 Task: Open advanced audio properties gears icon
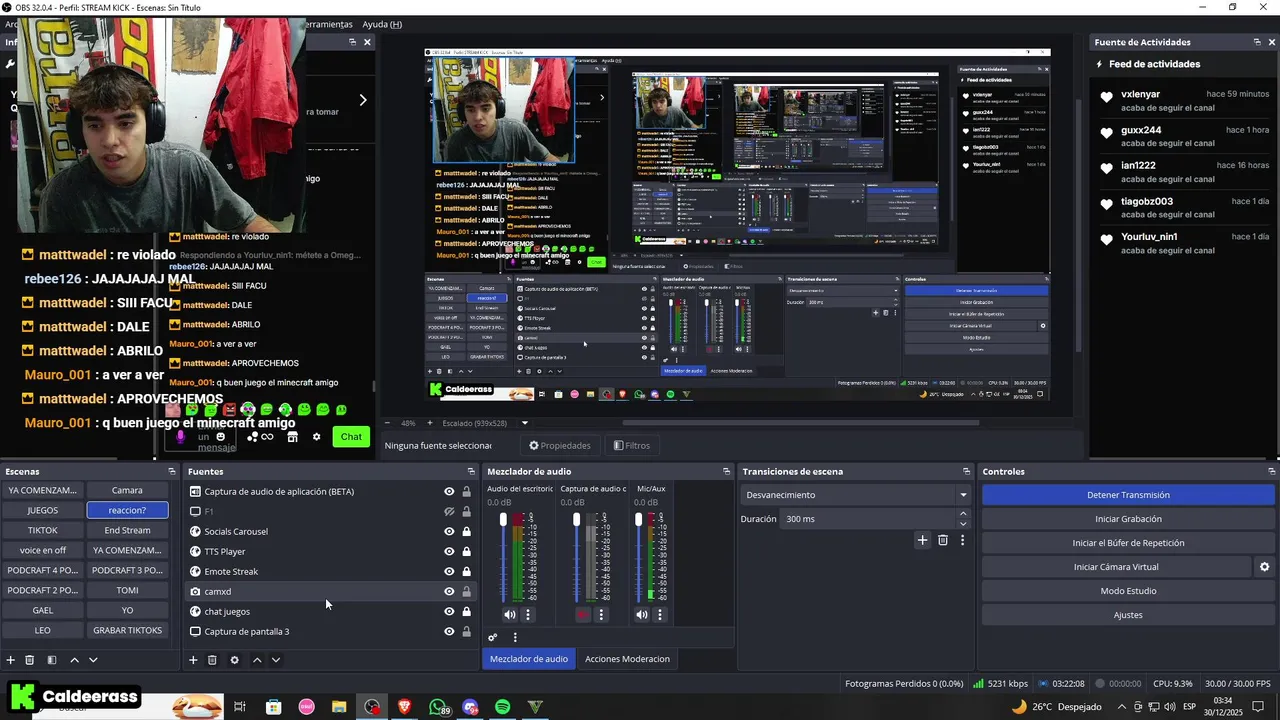coord(493,637)
